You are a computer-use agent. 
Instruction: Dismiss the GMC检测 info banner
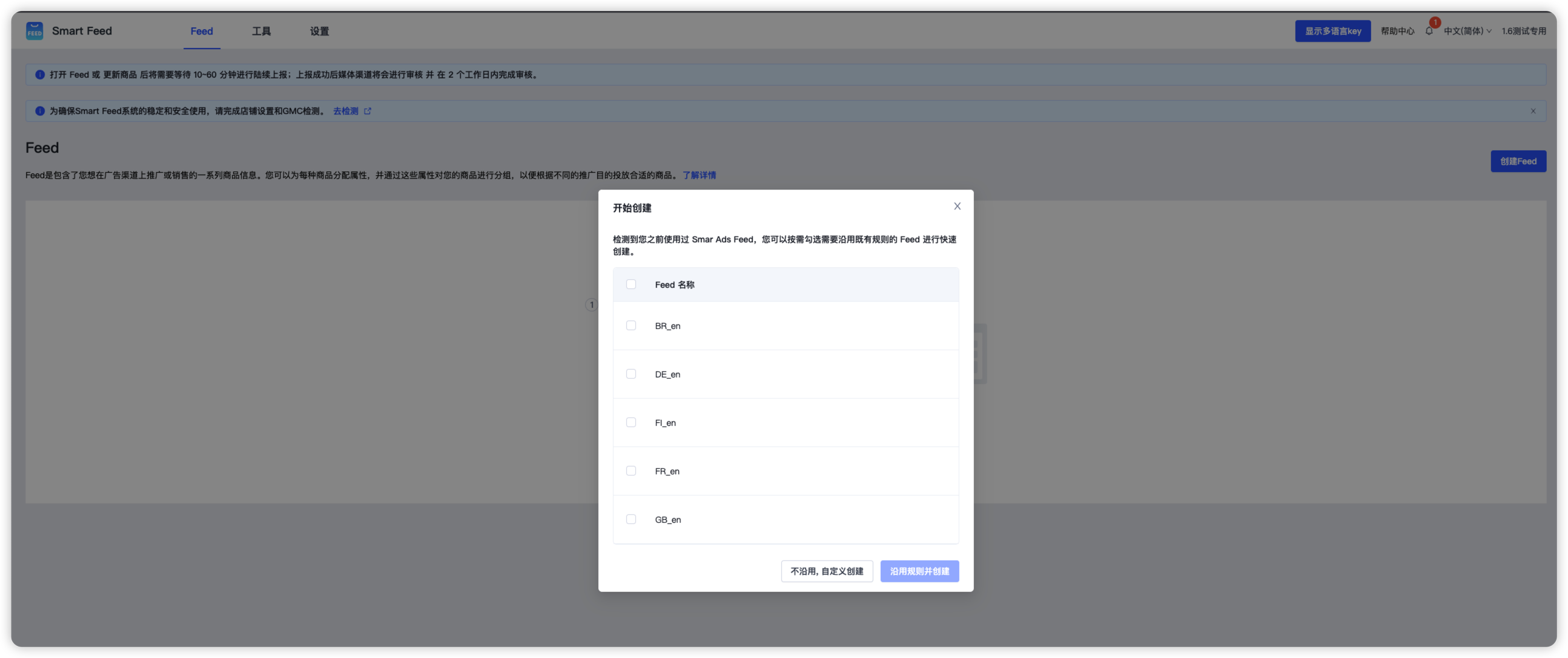click(1533, 111)
